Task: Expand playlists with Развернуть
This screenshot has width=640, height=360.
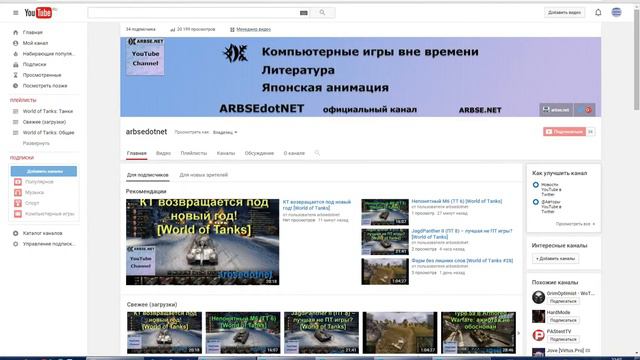Action: tap(36, 143)
